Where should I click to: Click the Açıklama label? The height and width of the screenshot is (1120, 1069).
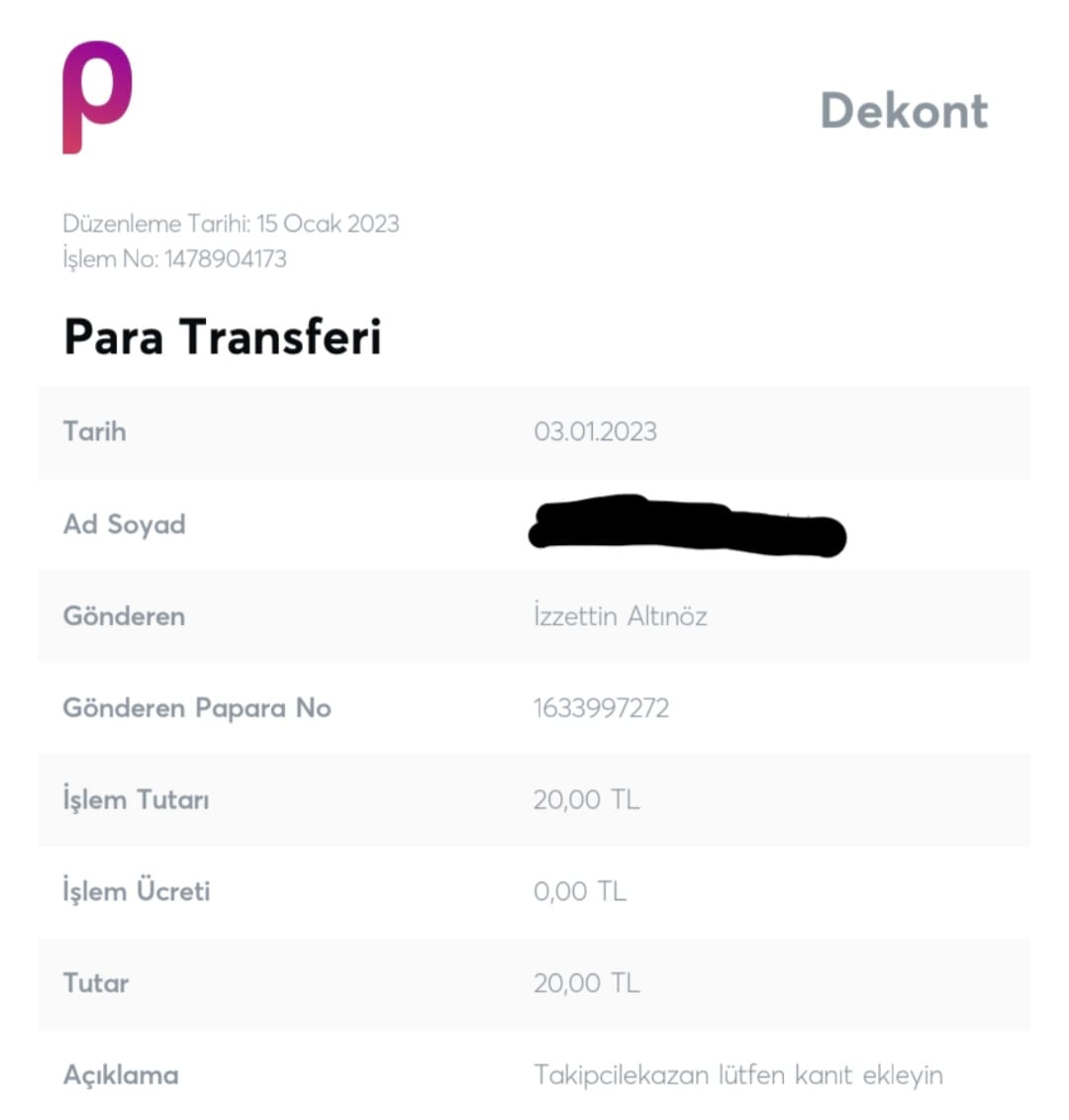tap(121, 1075)
